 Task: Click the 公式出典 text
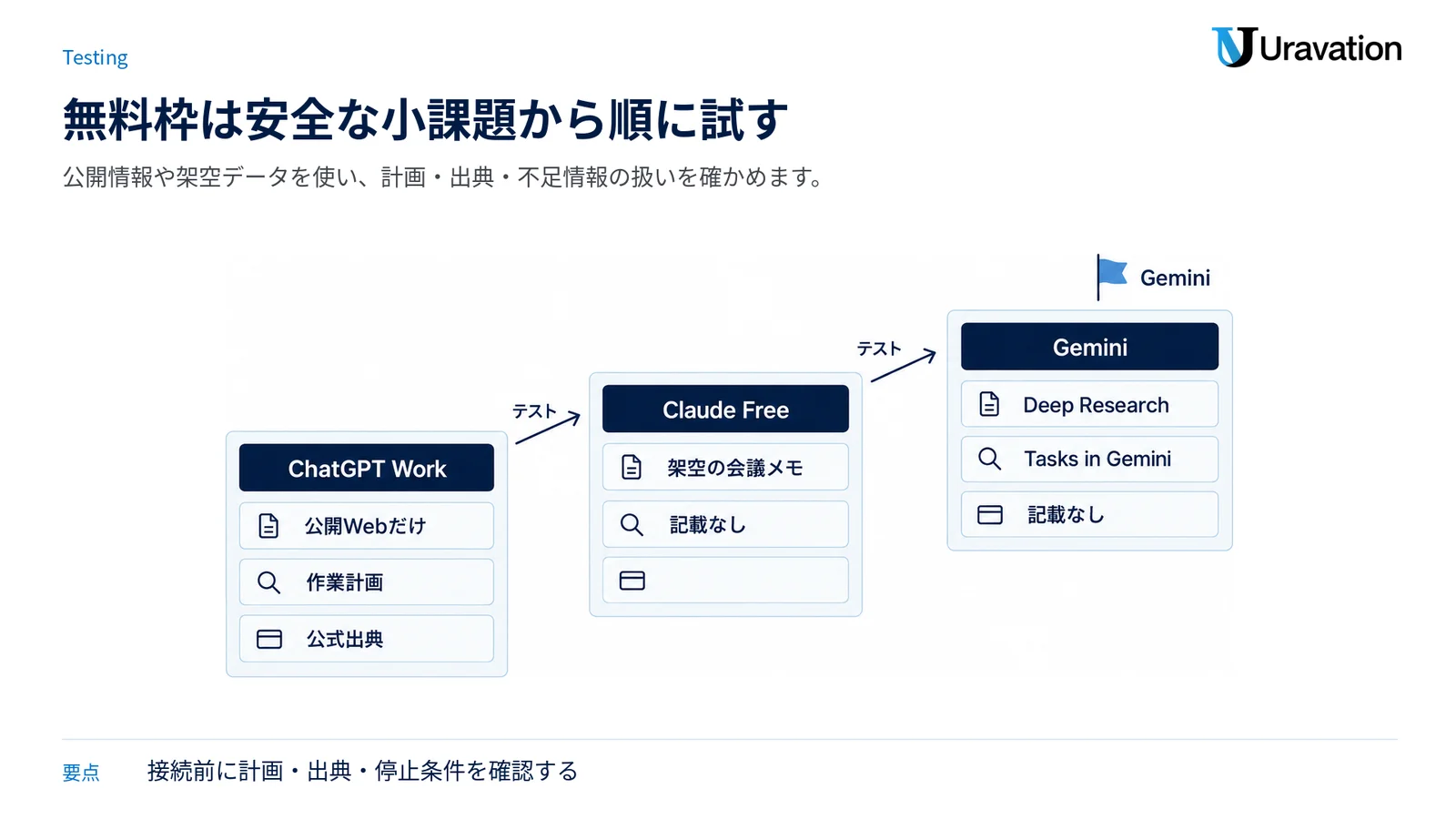344,639
